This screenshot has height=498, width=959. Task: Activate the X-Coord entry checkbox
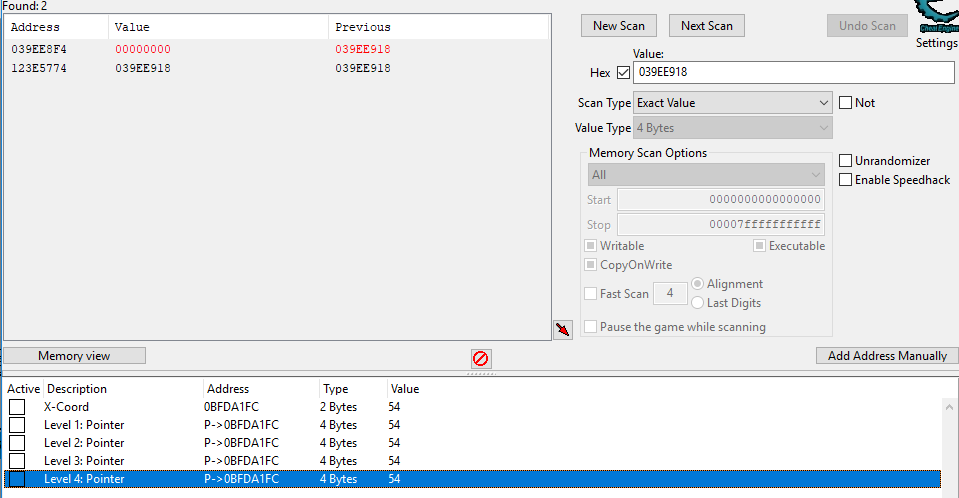point(17,407)
